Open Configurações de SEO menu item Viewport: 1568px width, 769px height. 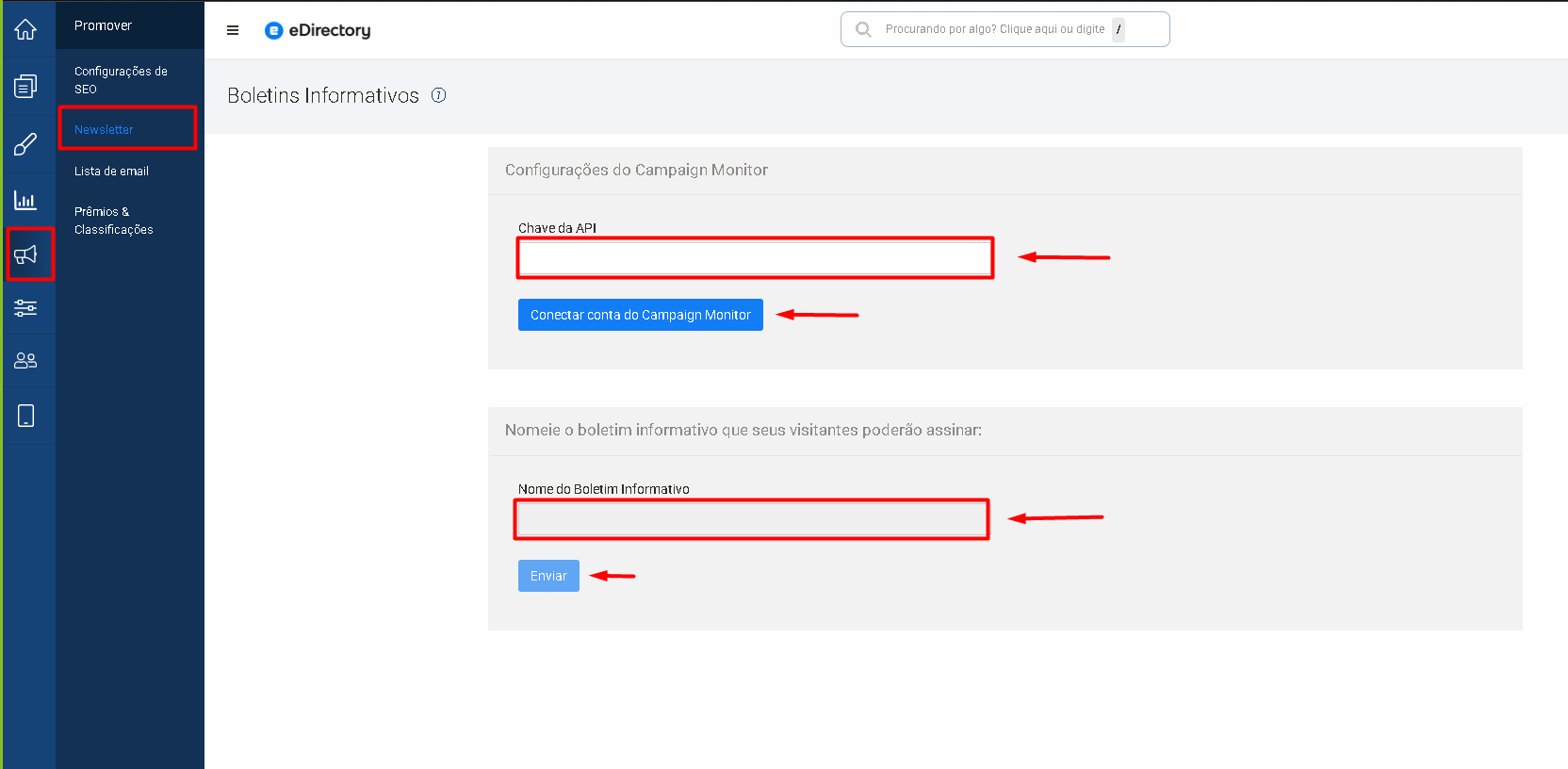[x=121, y=80]
